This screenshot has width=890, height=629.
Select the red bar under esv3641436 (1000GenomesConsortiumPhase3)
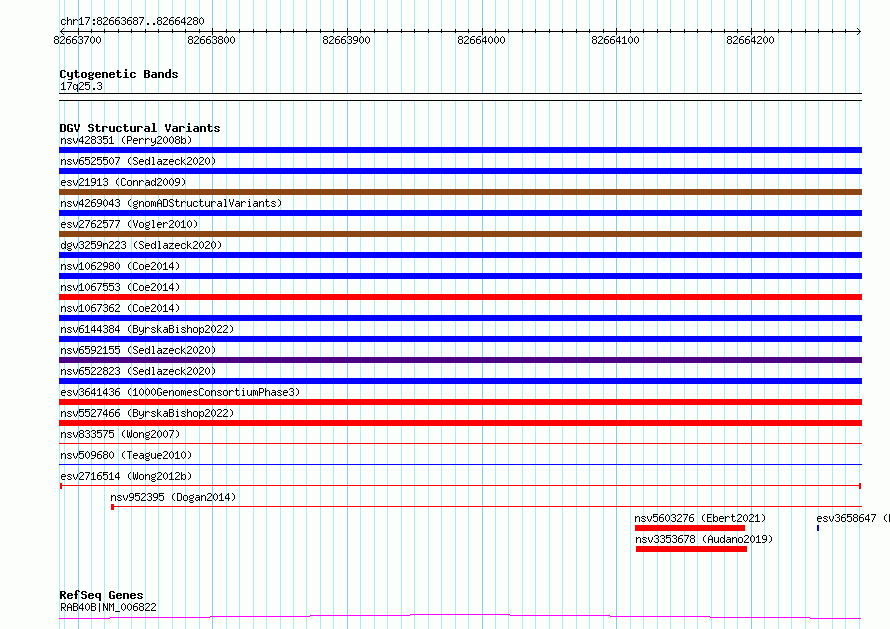point(460,402)
